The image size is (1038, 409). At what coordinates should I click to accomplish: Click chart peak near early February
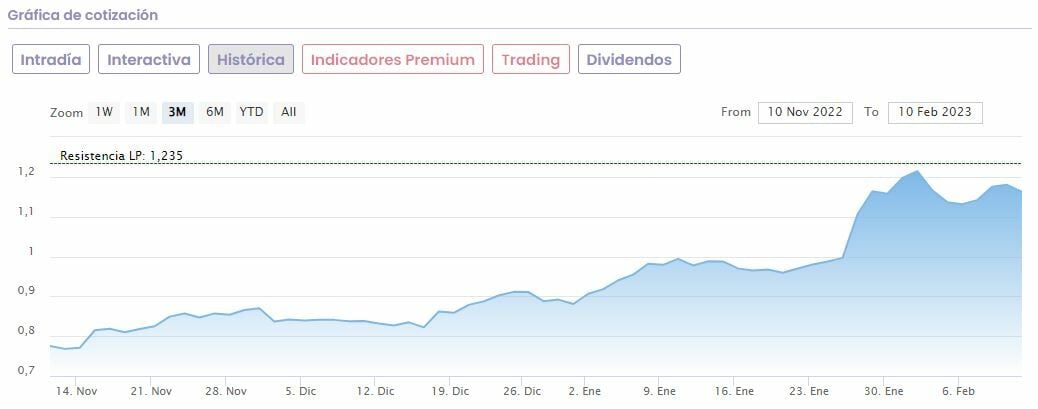point(916,172)
